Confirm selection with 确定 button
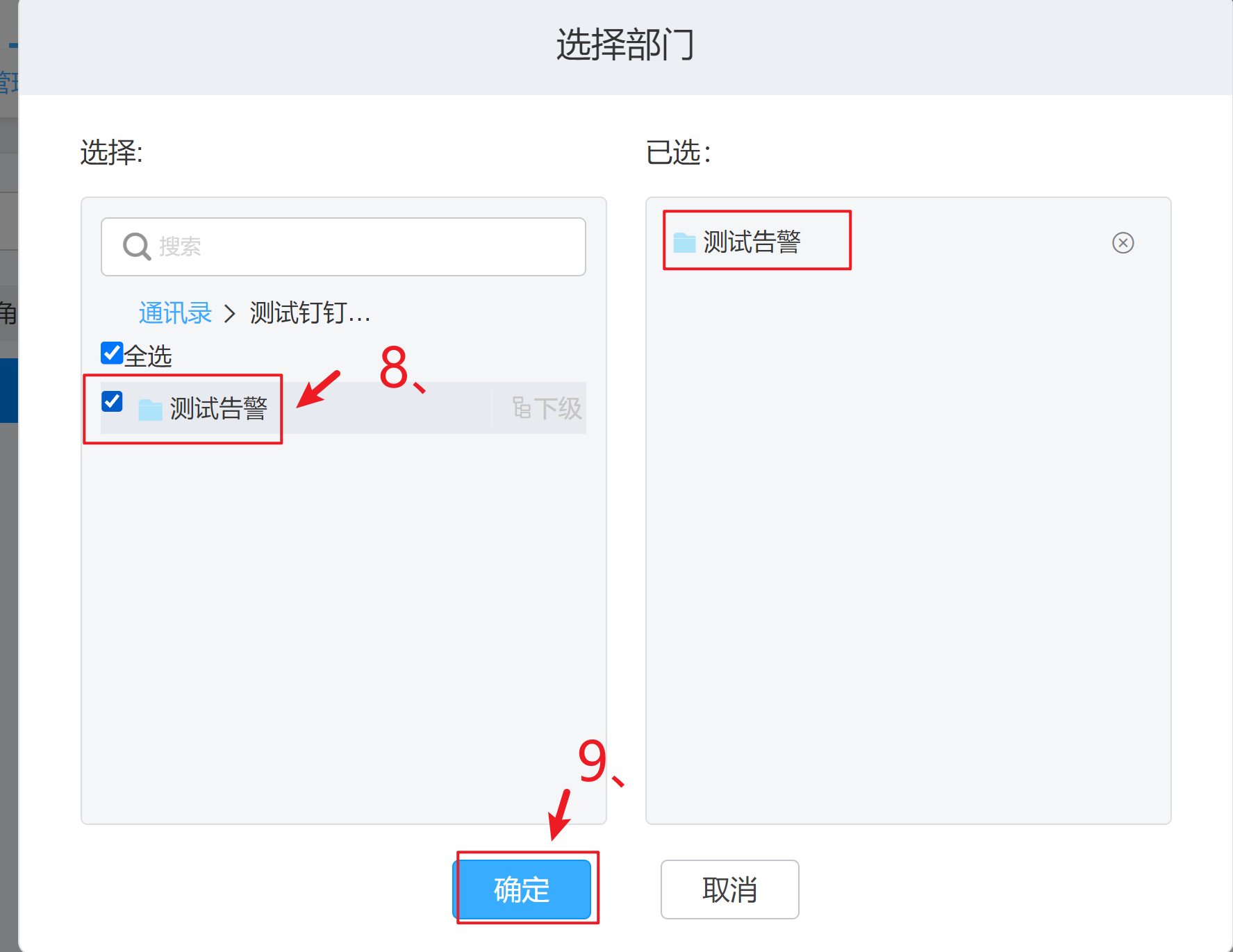Screen dimensions: 1233x952 click(522, 889)
